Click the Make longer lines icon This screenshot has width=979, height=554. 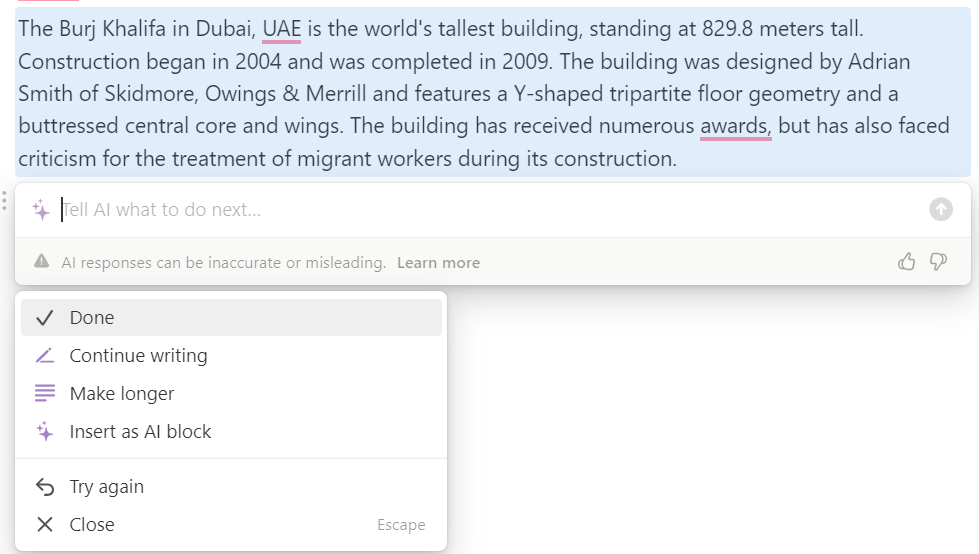(x=44, y=393)
